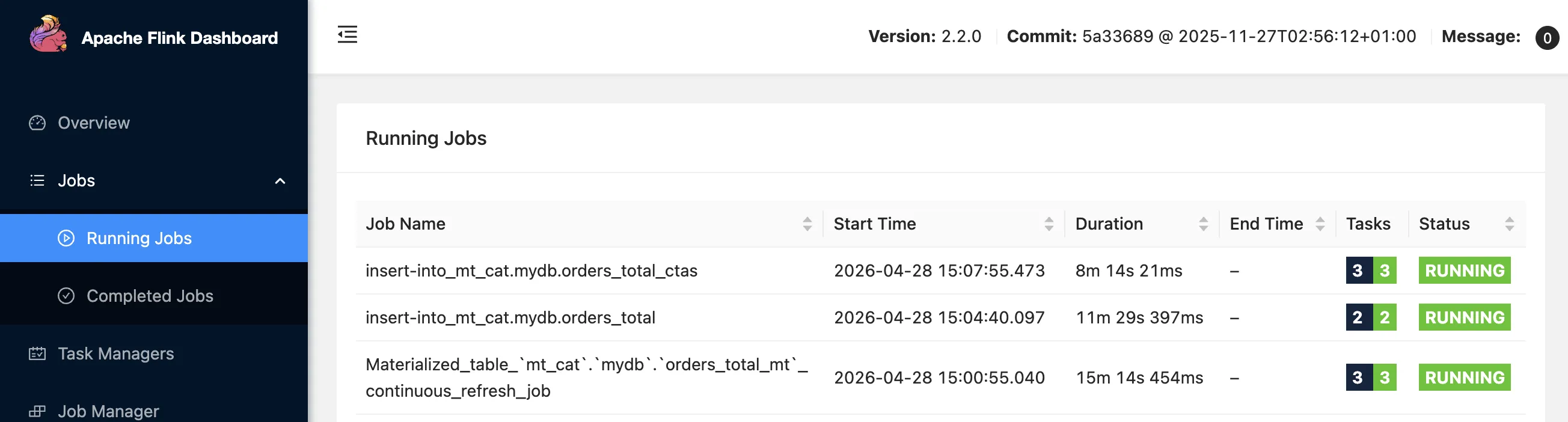Open the Materialized_table continuous_refresh_job details
Screen dimensions: 1568x422
coord(586,377)
